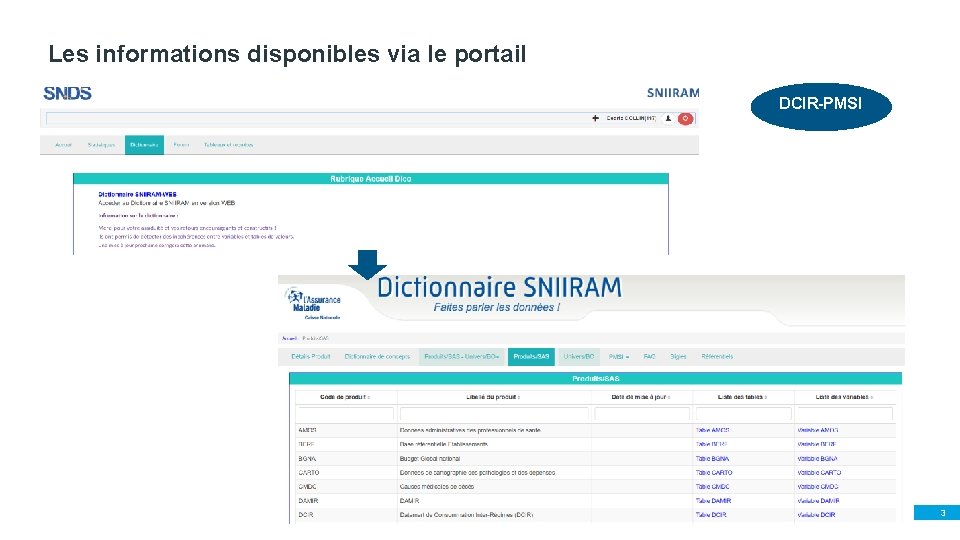Viewport: 960px width, 540px height.
Task: Open the user profile icon
Action: [x=669, y=118]
